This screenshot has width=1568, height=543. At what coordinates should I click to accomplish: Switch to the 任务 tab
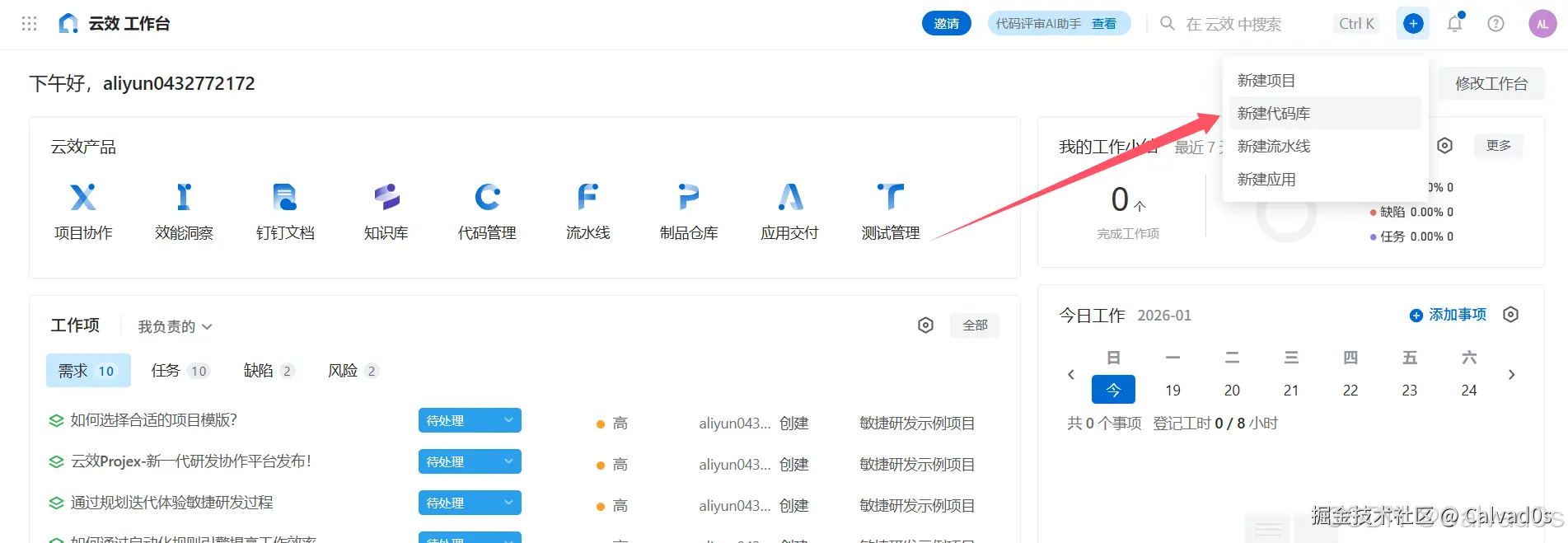pyautogui.click(x=180, y=371)
